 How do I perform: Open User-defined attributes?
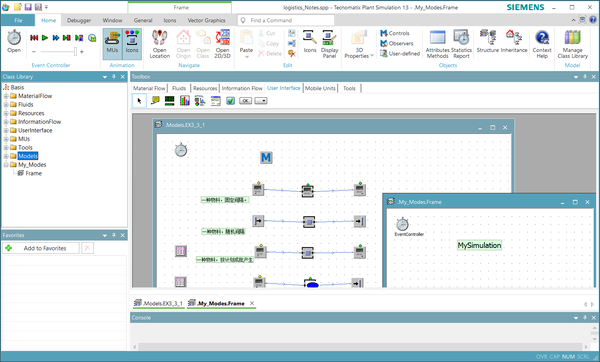[400, 54]
